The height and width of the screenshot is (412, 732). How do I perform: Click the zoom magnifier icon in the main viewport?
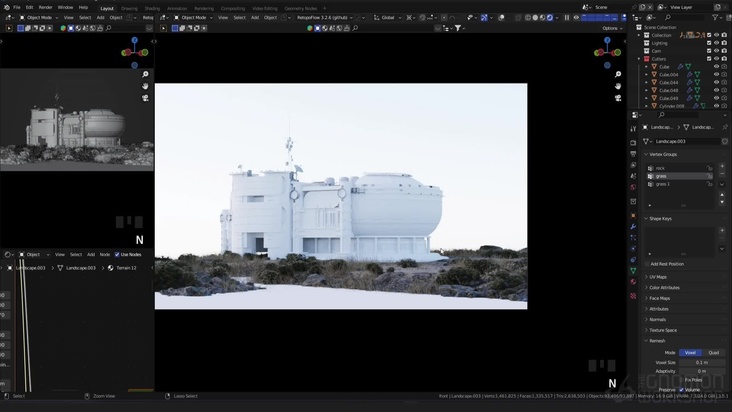click(618, 74)
